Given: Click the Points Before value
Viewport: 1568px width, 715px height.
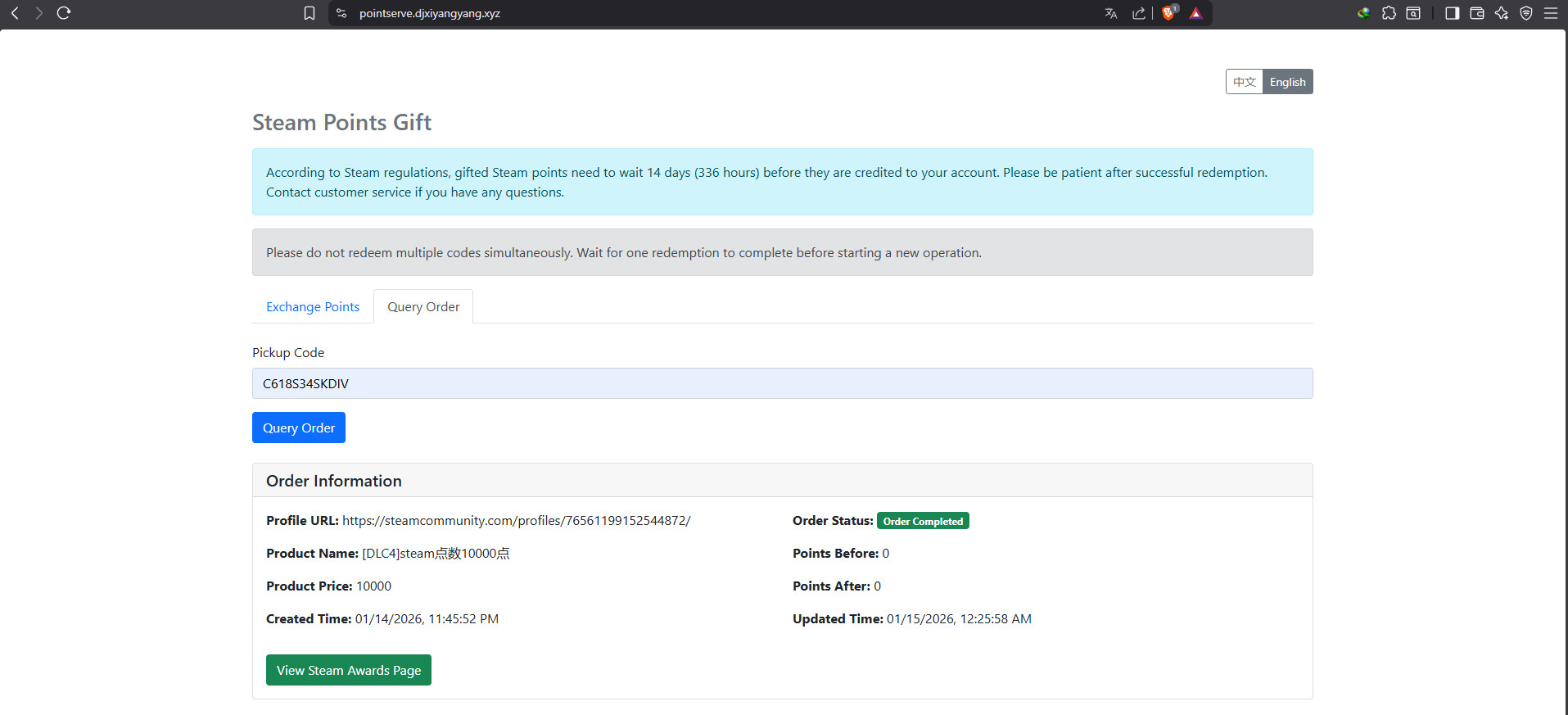Looking at the screenshot, I should coord(886,554).
